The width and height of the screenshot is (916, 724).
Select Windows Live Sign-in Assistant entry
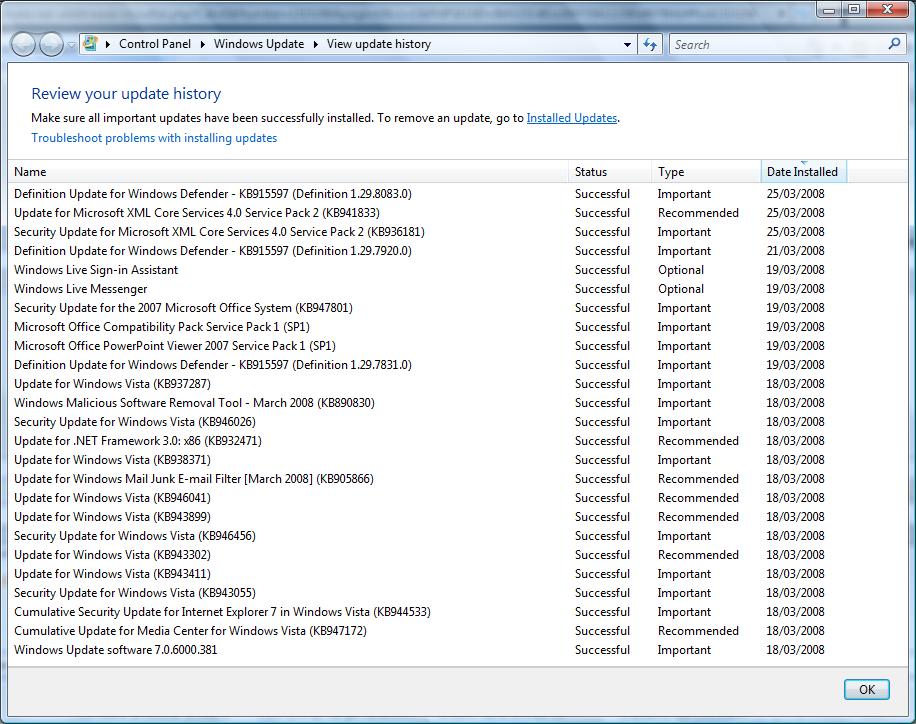pos(96,270)
